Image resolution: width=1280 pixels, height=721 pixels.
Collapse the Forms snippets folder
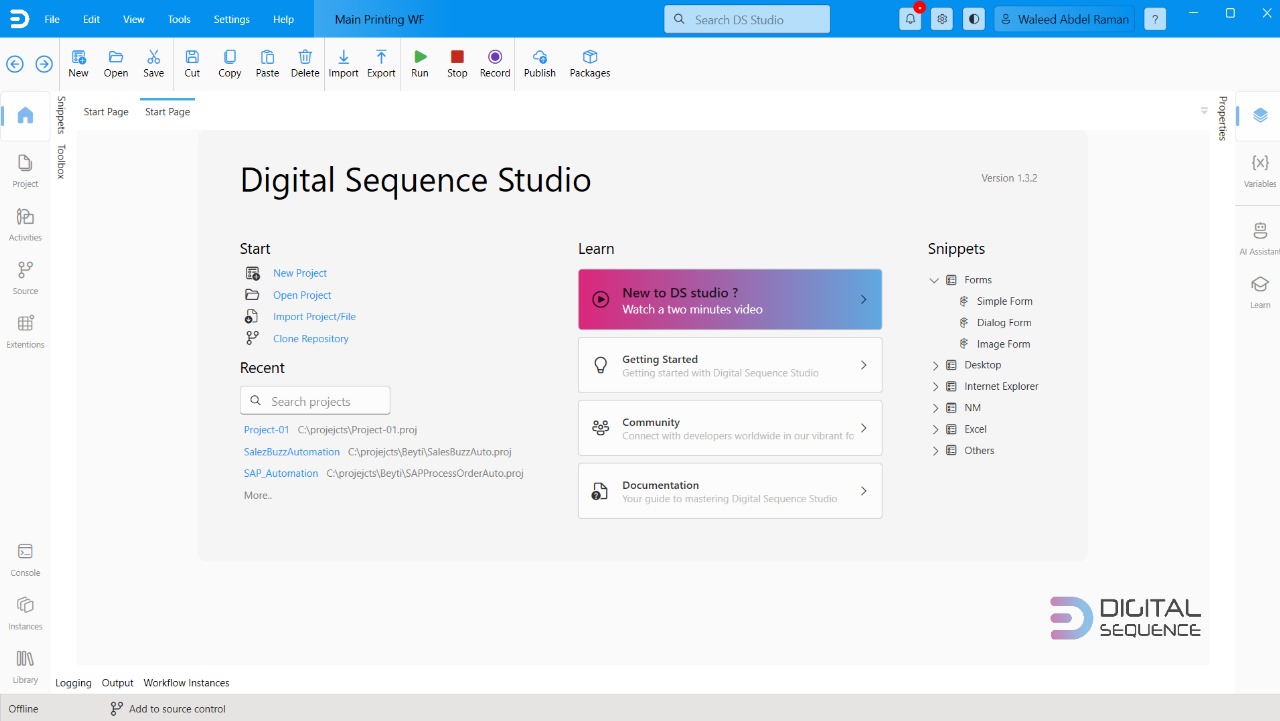coord(934,280)
